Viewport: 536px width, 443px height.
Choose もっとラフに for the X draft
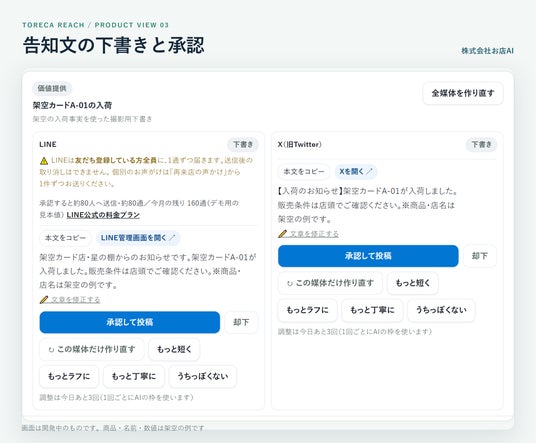[x=308, y=310]
